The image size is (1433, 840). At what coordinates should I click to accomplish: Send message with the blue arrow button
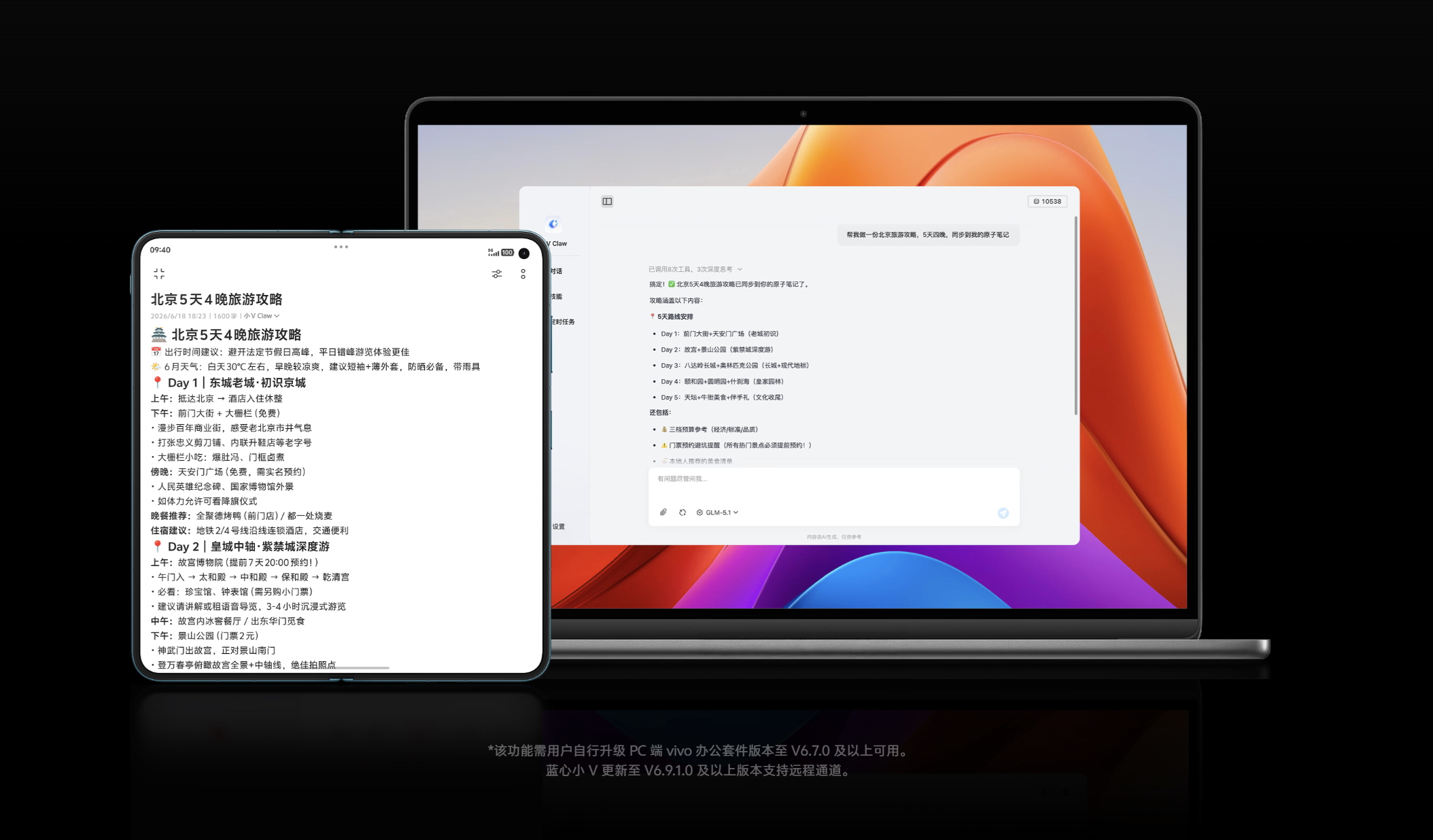1003,513
